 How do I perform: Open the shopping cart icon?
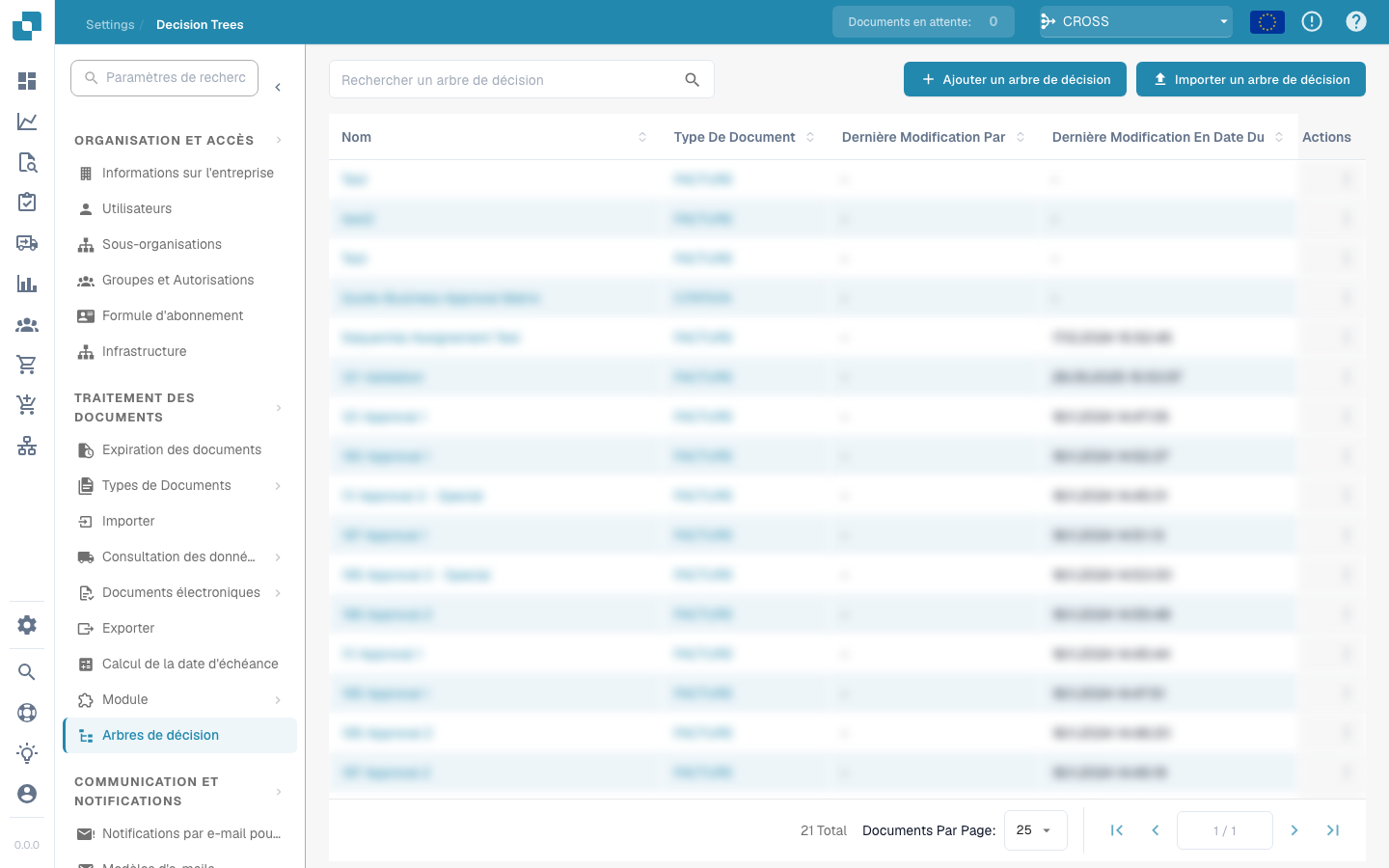click(27, 365)
